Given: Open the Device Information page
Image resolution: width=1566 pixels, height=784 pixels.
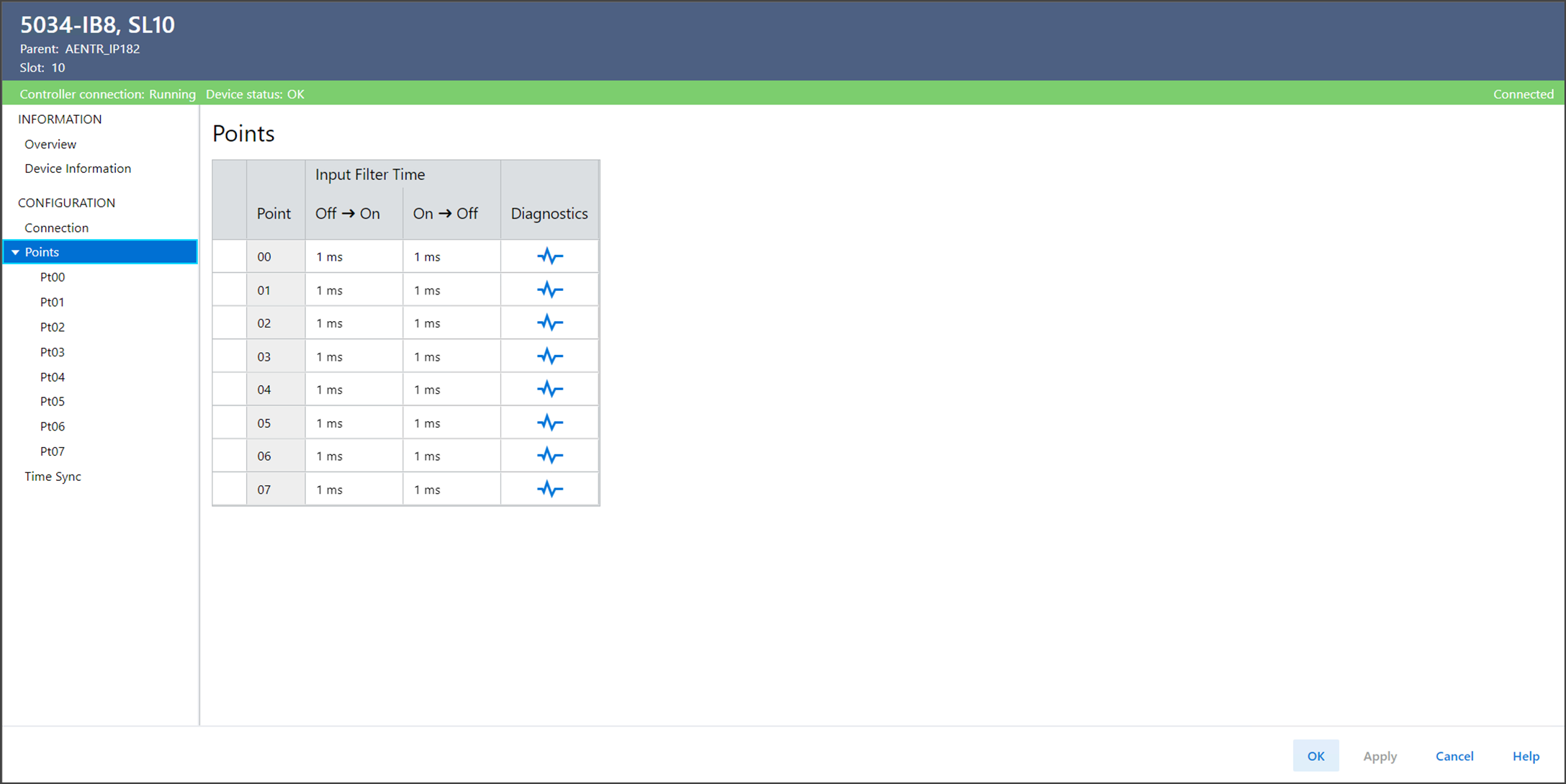Looking at the screenshot, I should point(78,168).
